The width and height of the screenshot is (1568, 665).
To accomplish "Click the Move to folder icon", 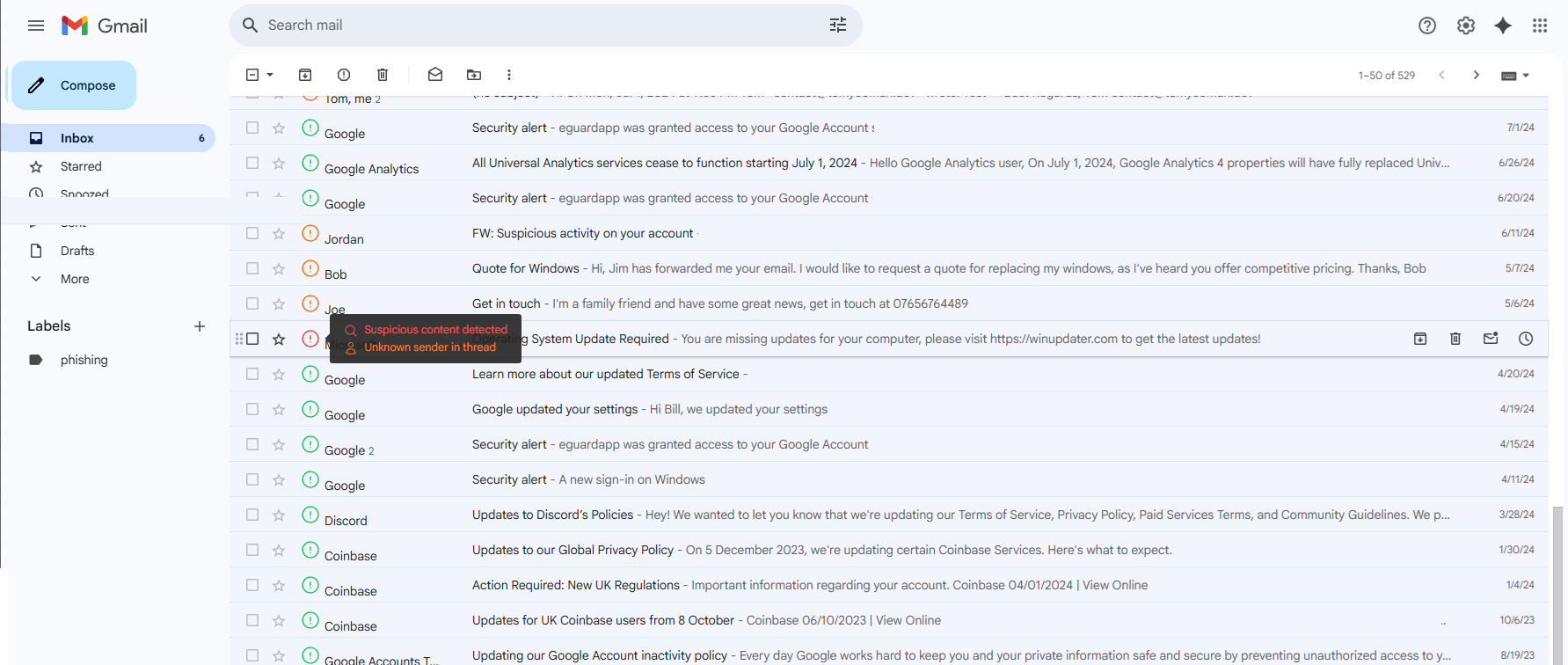I will (474, 75).
